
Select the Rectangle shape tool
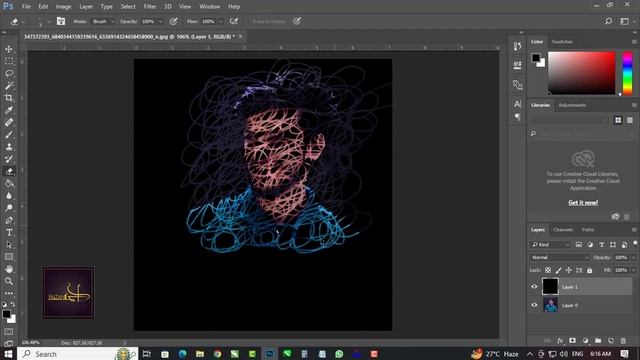coord(9,257)
